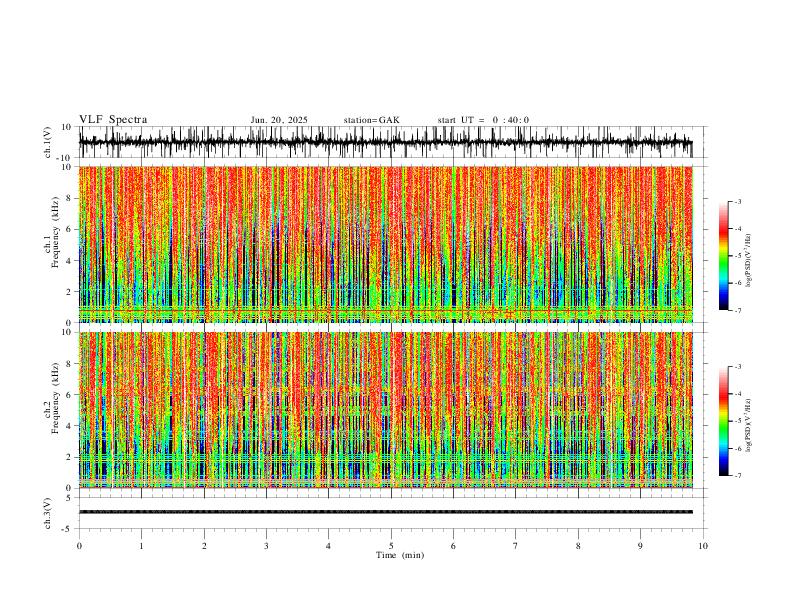Click the 'start UT = 0 :40: 0' text
Screen dimensions: 792x612
[483, 120]
